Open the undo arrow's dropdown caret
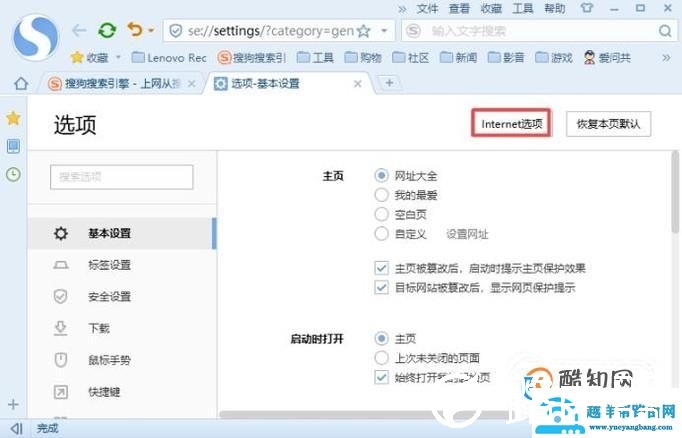Screen dimensions: 682x438 point(151,30)
